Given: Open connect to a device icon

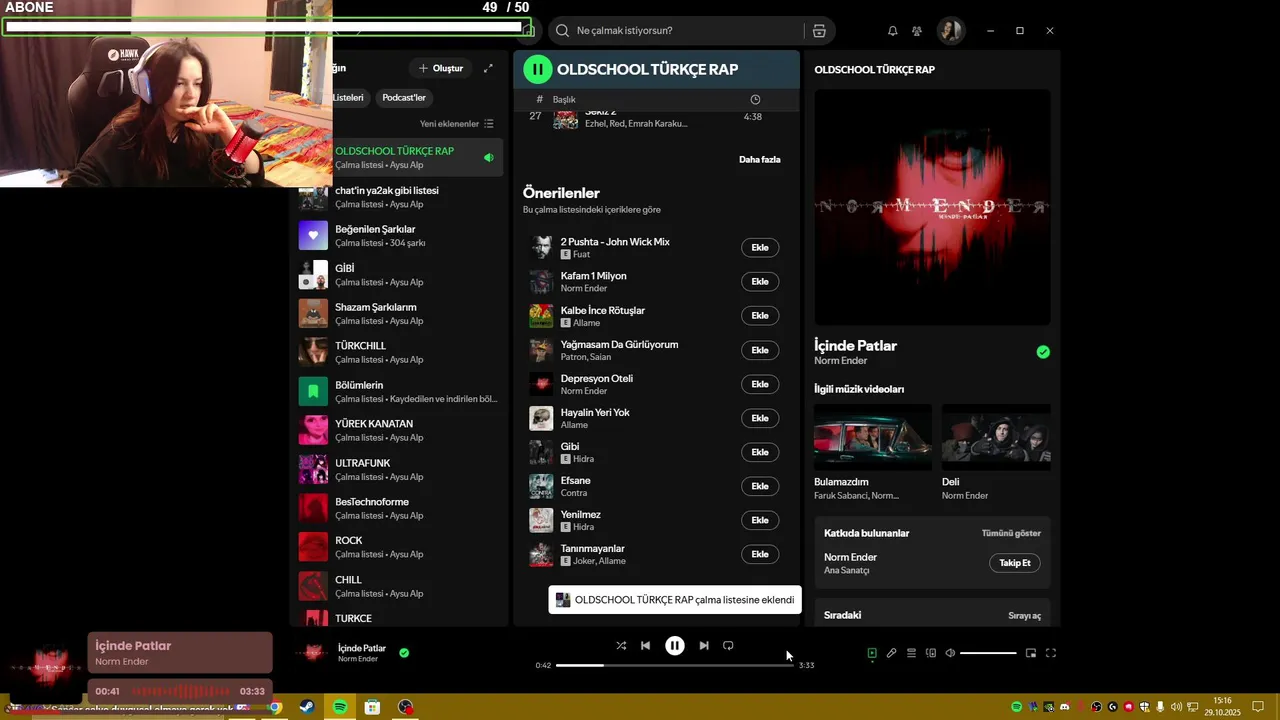Looking at the screenshot, I should pos(931,653).
